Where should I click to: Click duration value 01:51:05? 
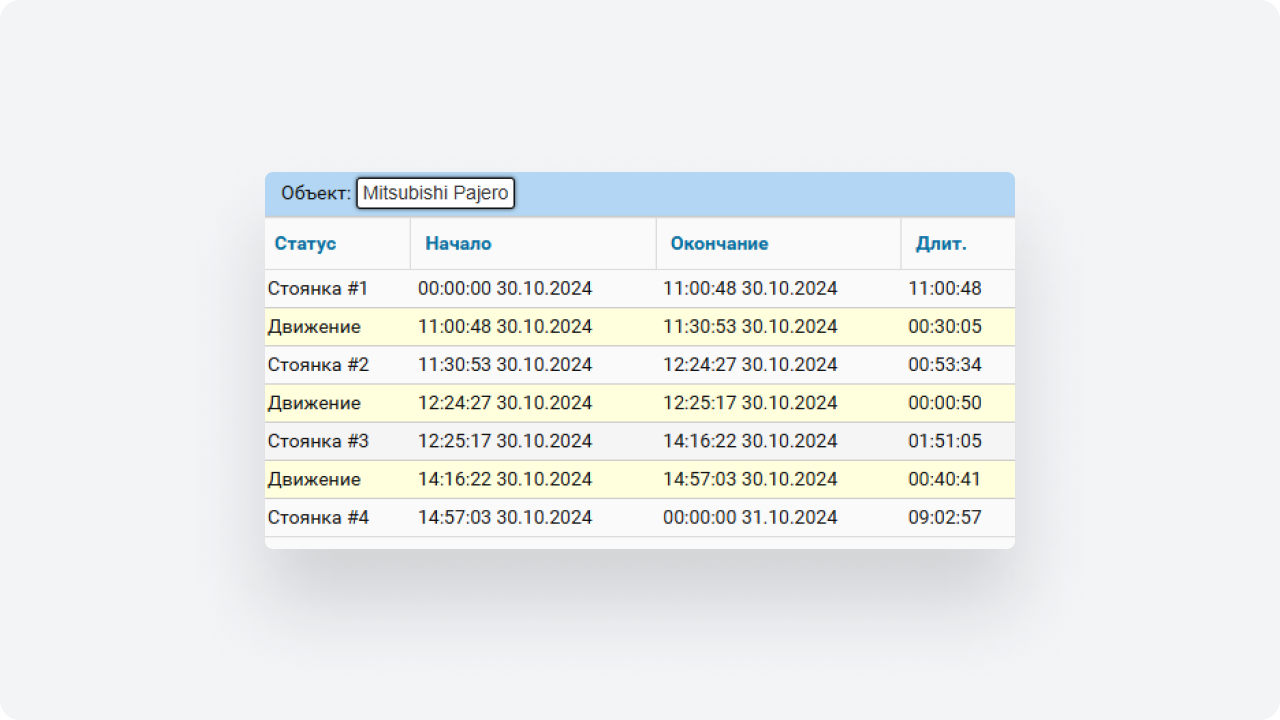pyautogui.click(x=945, y=441)
